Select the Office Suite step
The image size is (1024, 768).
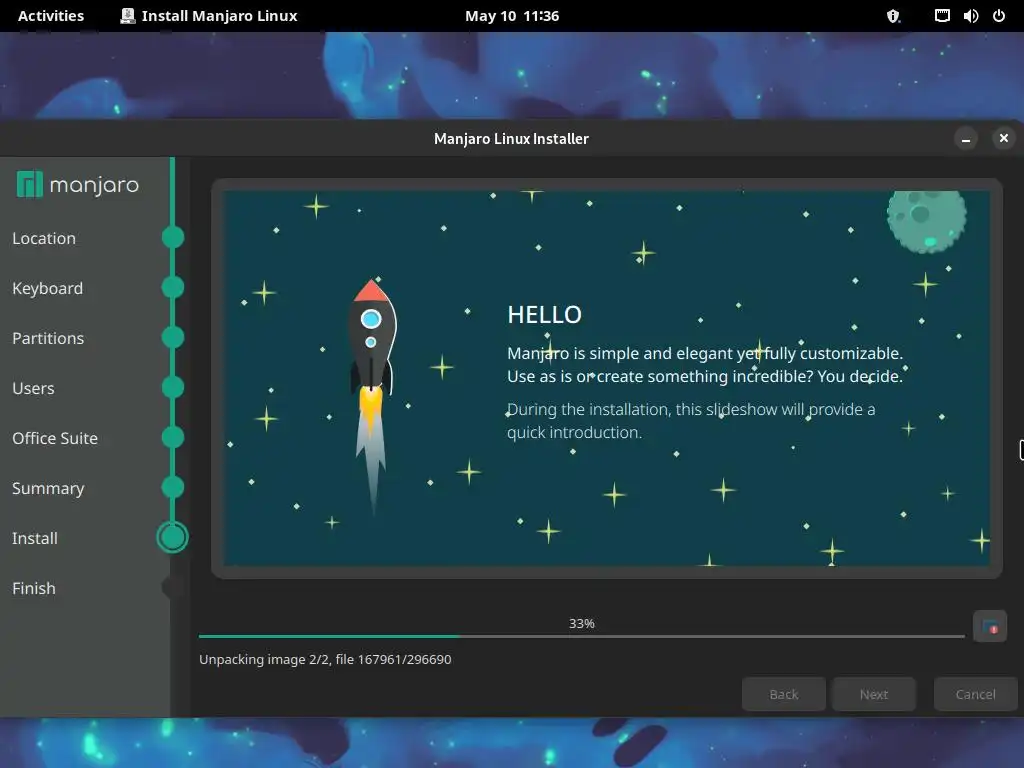point(55,438)
